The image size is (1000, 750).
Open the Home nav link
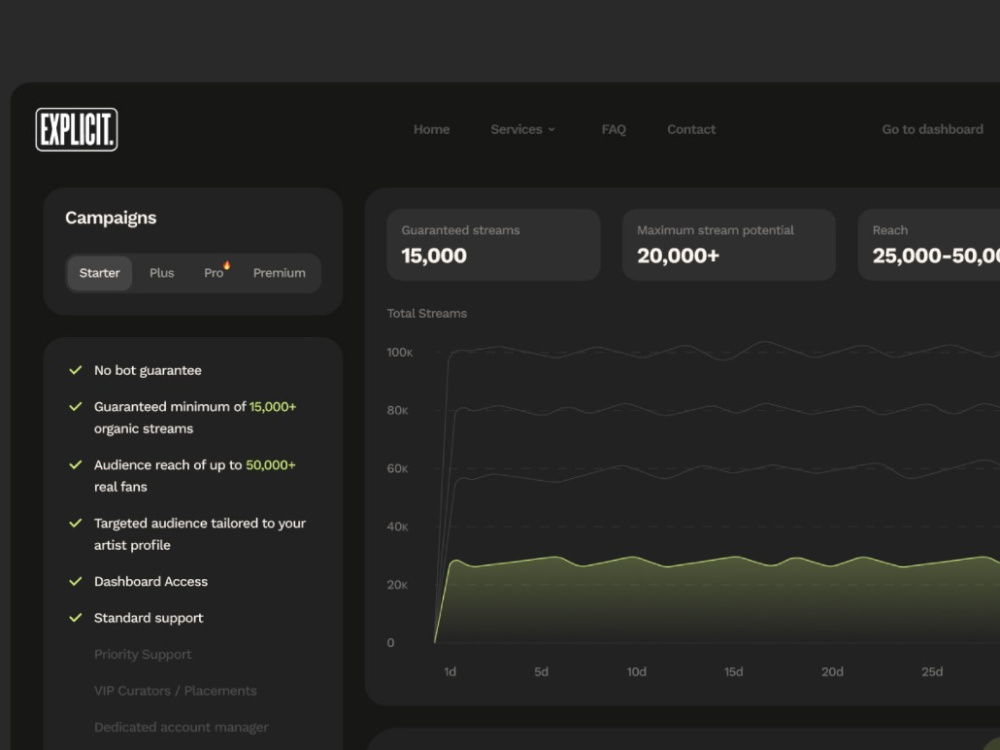click(432, 129)
